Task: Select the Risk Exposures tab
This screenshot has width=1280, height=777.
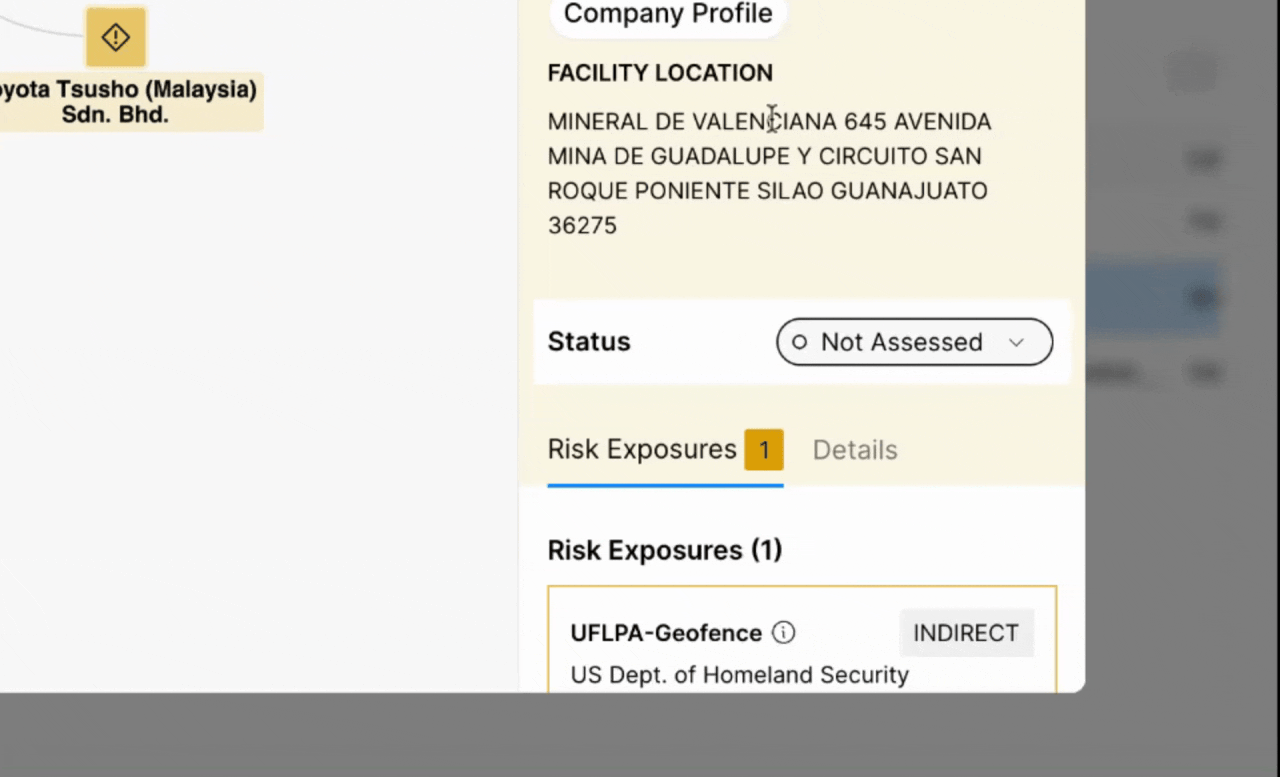Action: [x=642, y=450]
